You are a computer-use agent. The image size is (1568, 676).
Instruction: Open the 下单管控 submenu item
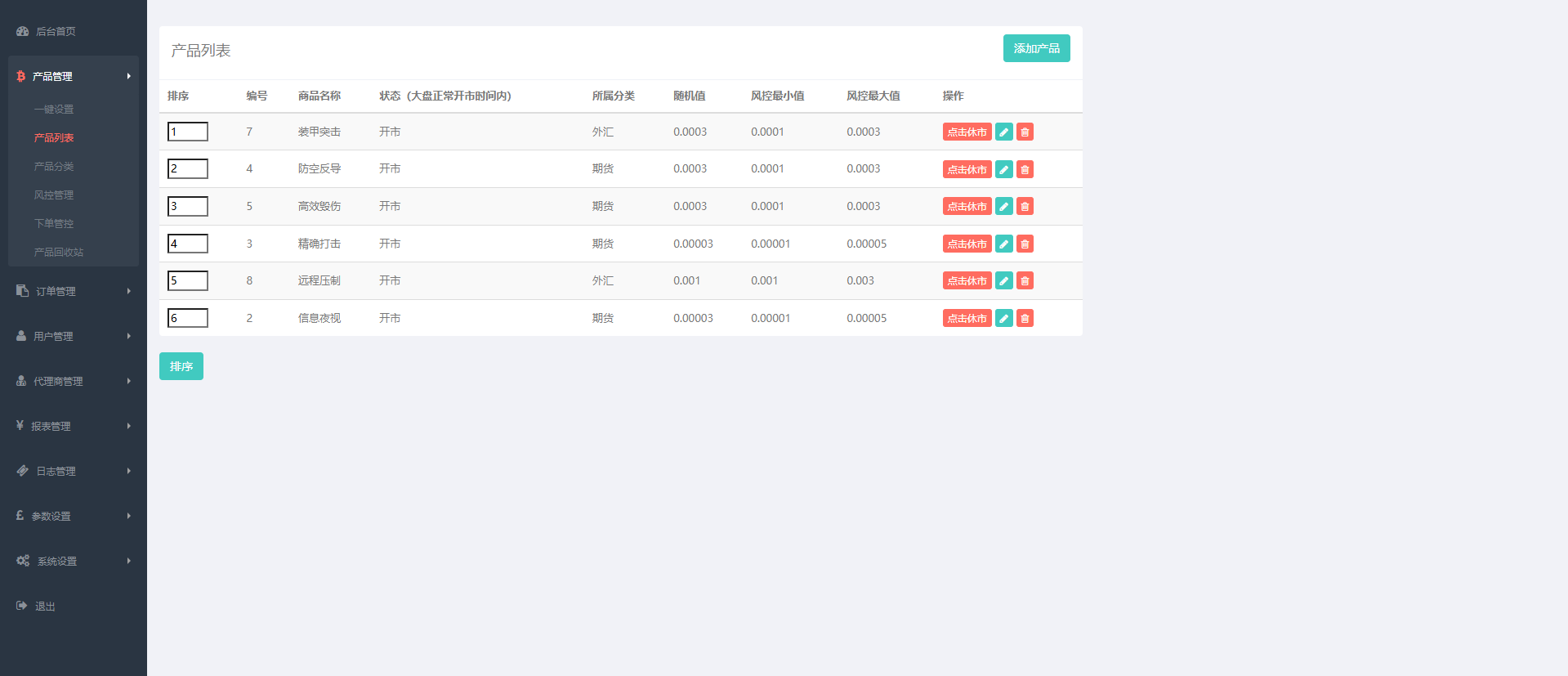tap(54, 223)
